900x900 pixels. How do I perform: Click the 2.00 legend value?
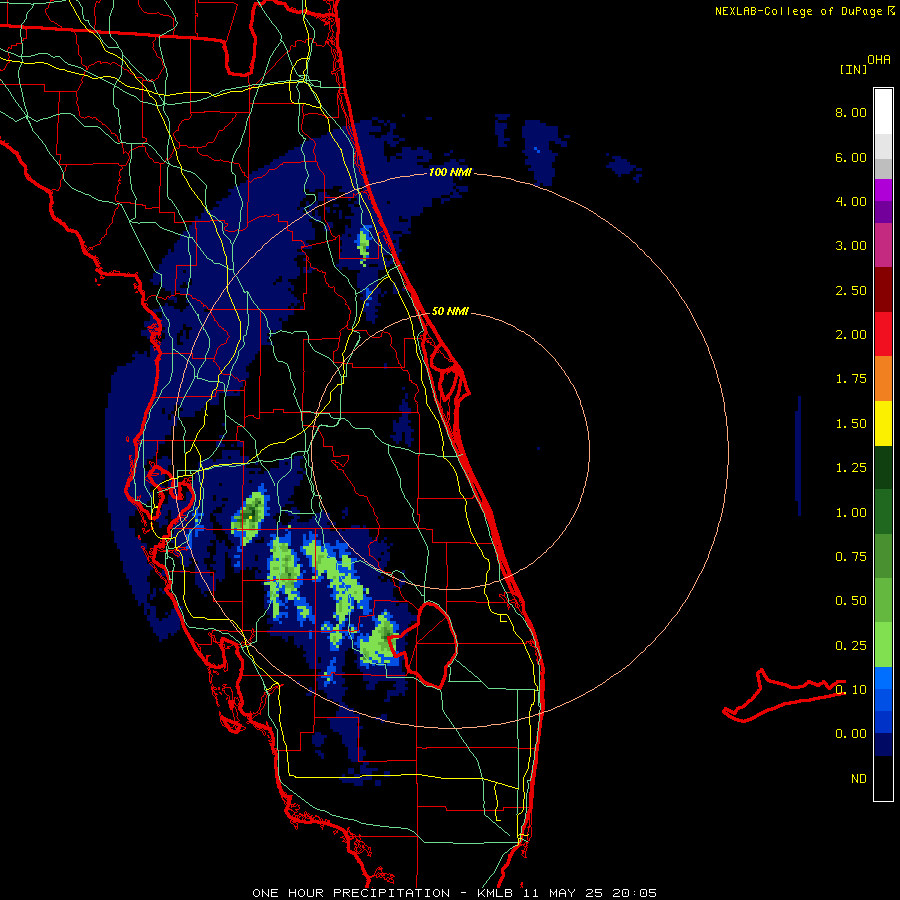pyautogui.click(x=851, y=335)
